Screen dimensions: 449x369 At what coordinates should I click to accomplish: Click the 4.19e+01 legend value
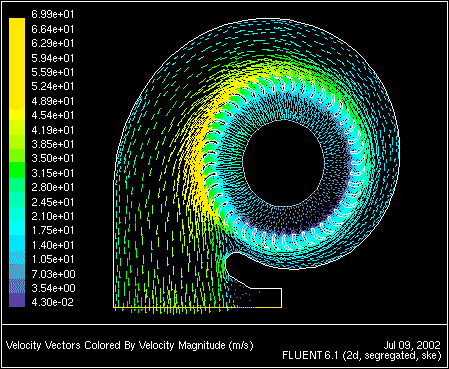(x=53, y=130)
